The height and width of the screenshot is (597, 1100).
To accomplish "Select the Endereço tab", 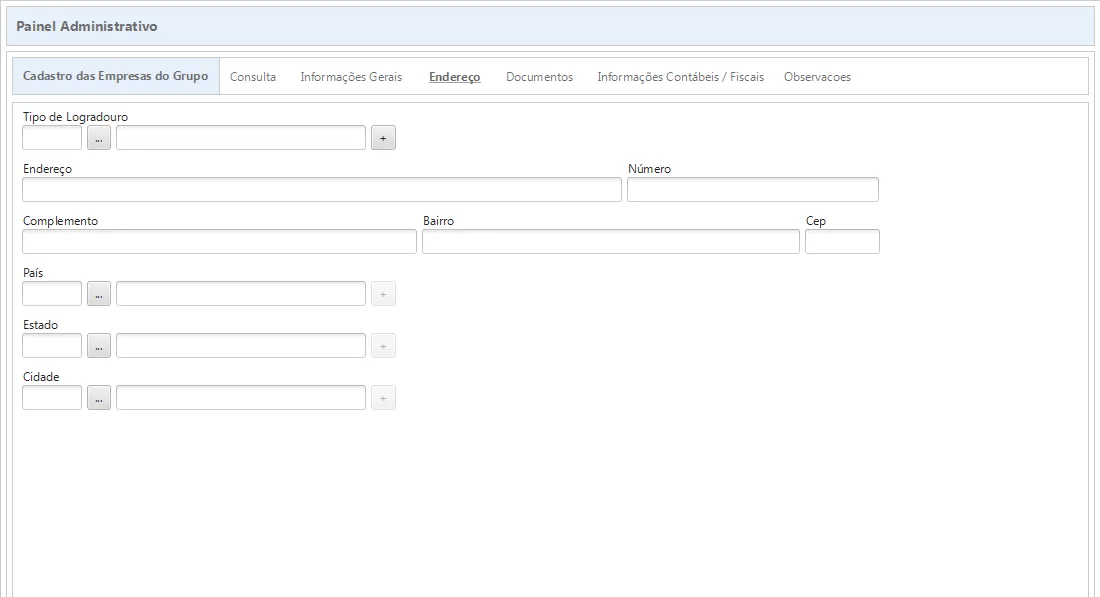I will tap(455, 76).
